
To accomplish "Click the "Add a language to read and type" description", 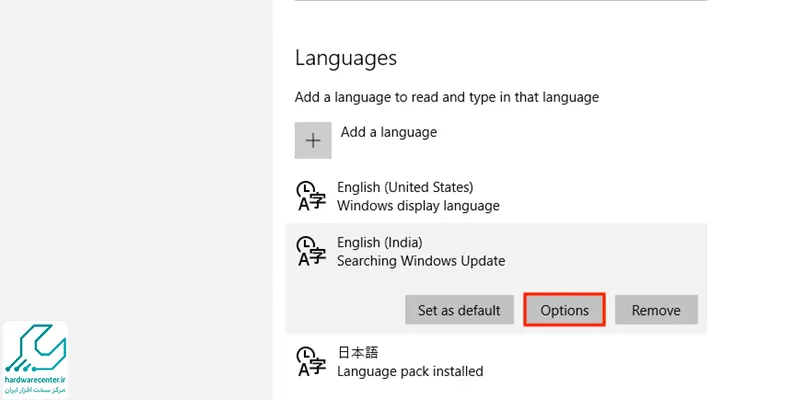I will (x=446, y=97).
